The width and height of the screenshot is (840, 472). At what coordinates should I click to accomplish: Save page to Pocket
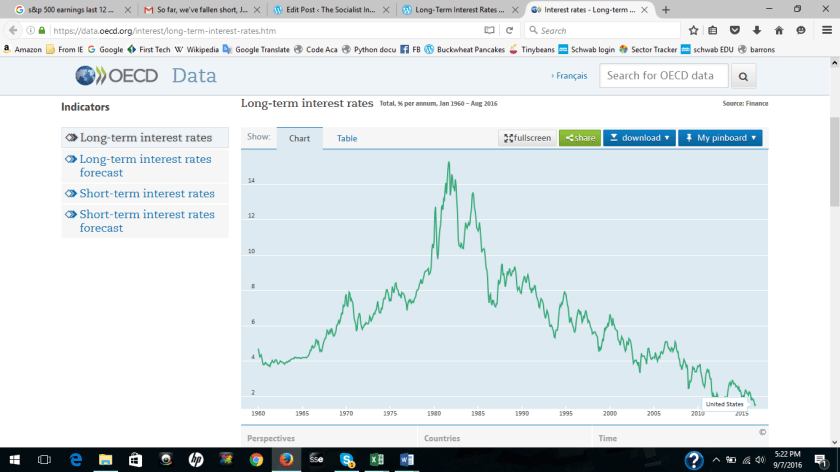[736, 30]
